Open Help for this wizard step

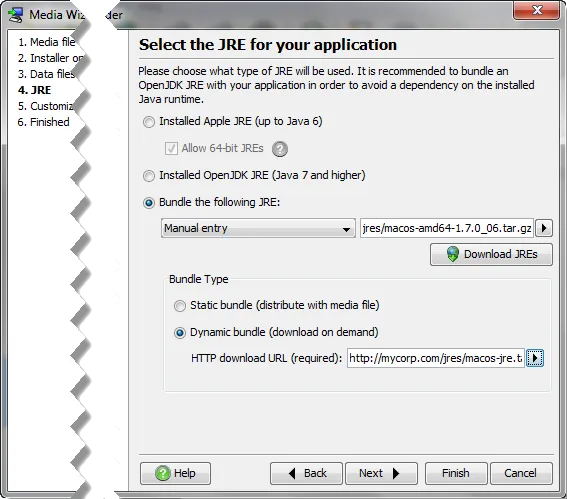(175, 473)
